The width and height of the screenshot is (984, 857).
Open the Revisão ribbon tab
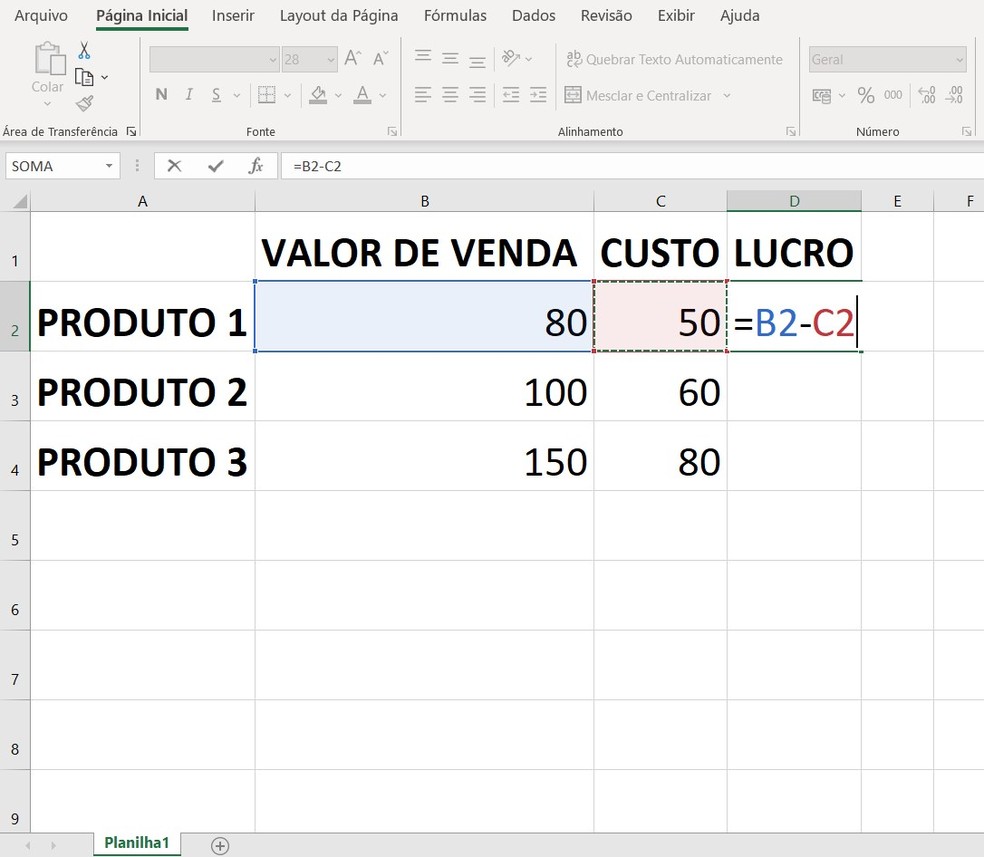[605, 15]
